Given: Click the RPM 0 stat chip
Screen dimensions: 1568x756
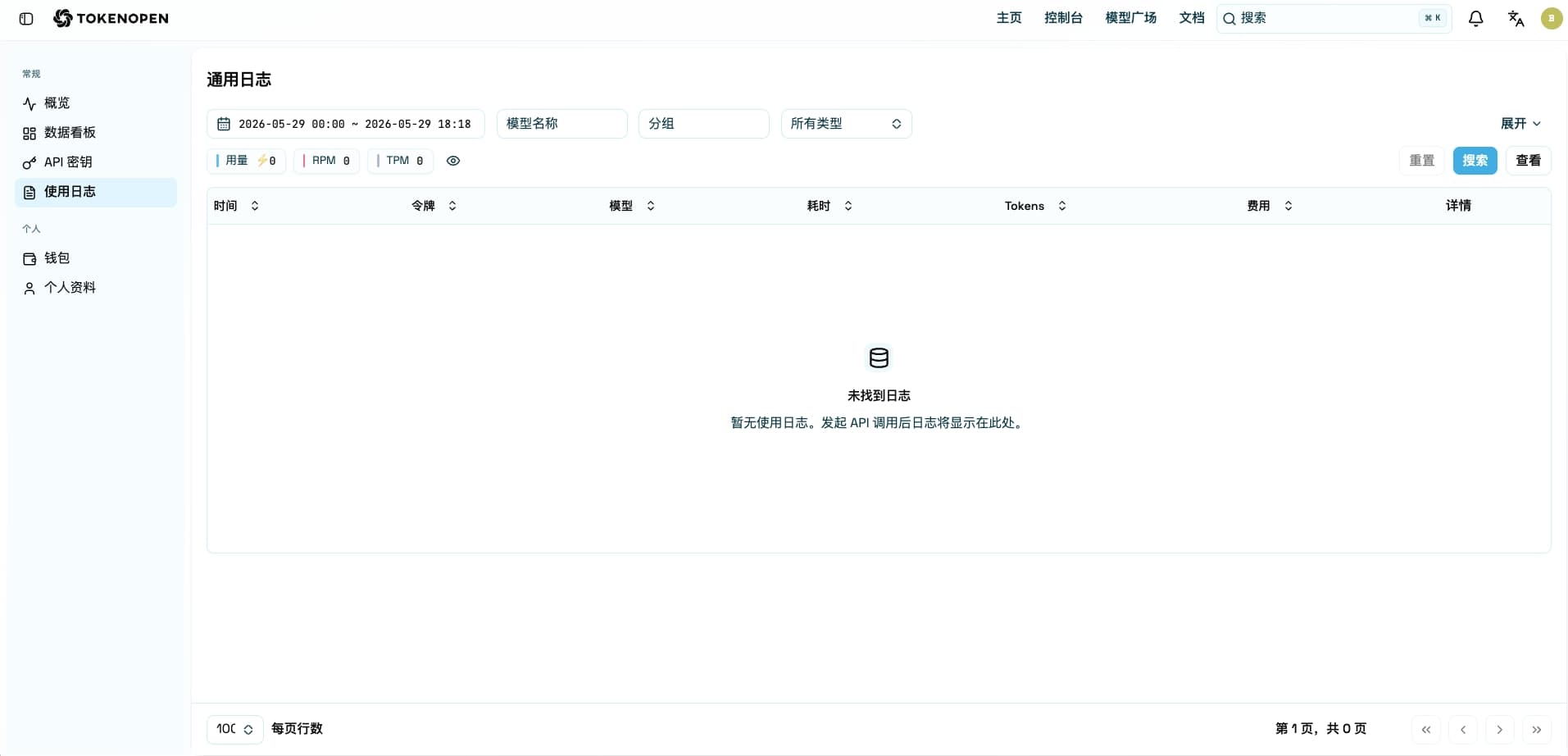Looking at the screenshot, I should [326, 161].
